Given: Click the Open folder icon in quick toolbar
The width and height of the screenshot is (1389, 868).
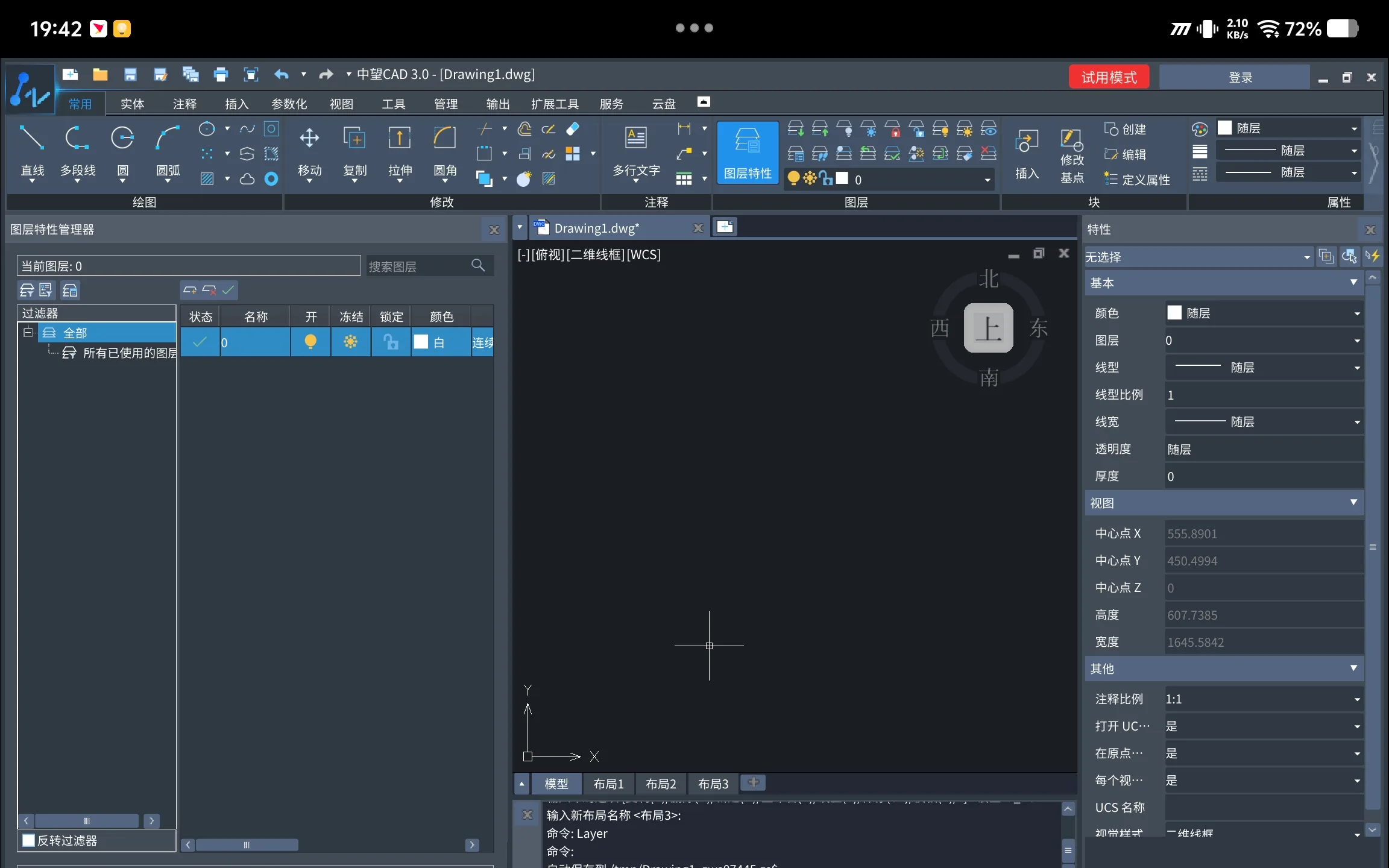Looking at the screenshot, I should pyautogui.click(x=100, y=75).
